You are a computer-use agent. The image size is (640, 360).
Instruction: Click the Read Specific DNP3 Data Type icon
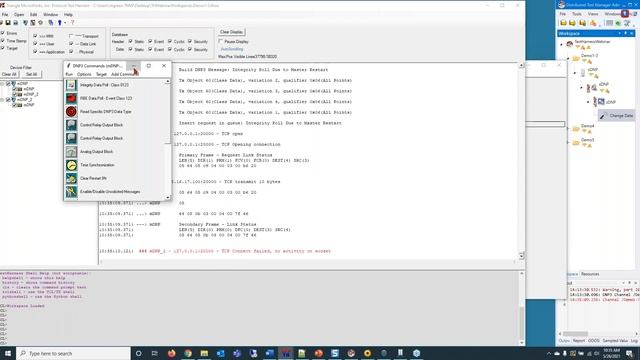point(71,111)
